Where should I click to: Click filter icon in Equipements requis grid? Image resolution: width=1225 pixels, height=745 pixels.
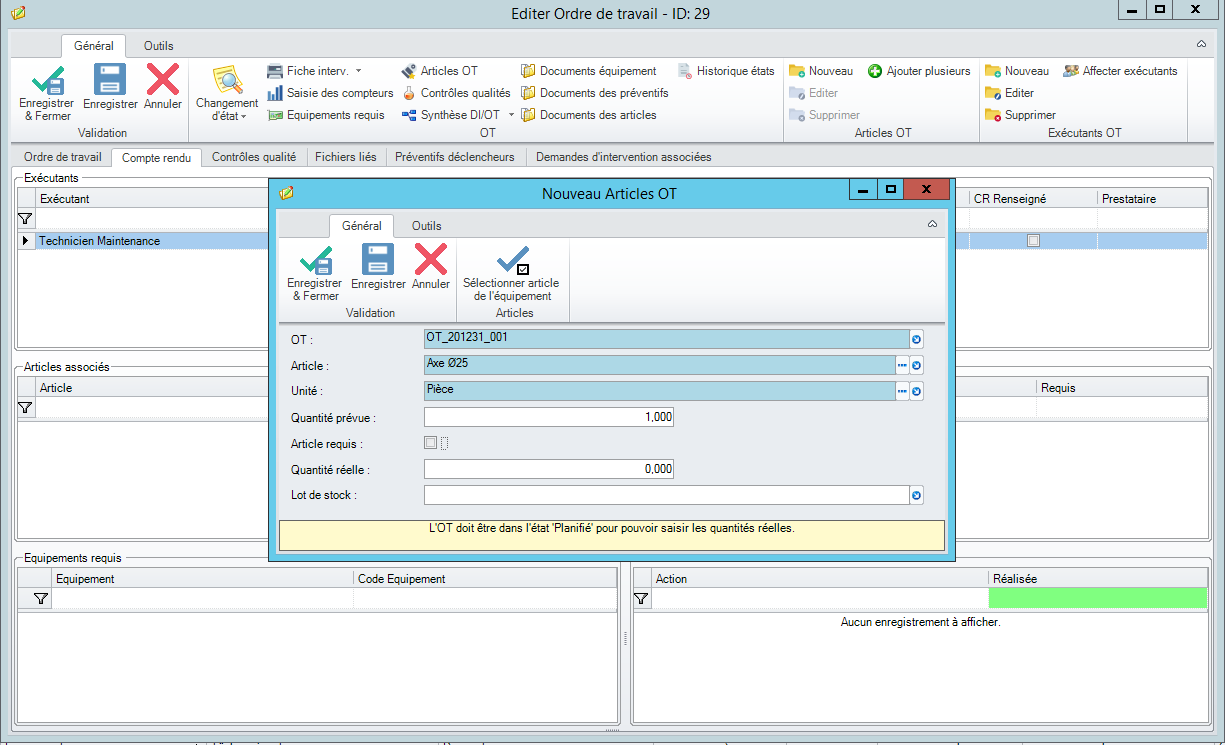[41, 598]
